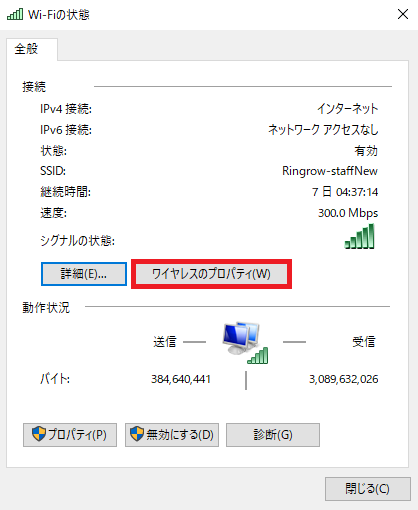Disable Wi-Fi with 無効にする(D)

[172, 435]
